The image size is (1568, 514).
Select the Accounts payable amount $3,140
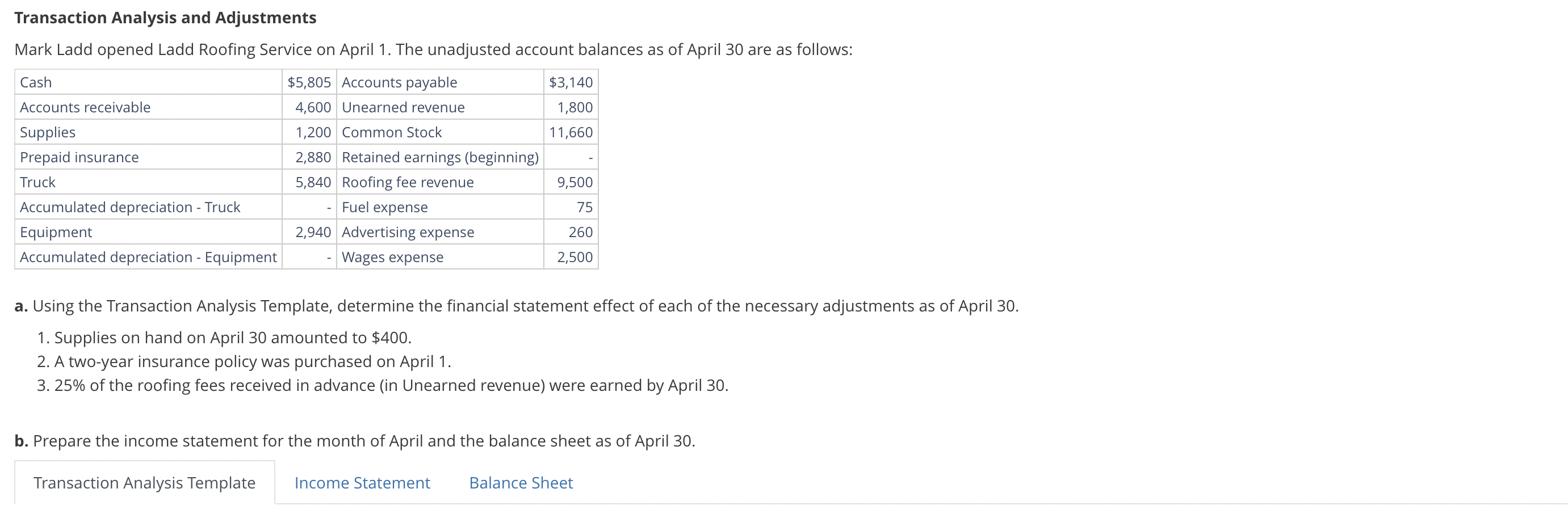click(x=570, y=82)
